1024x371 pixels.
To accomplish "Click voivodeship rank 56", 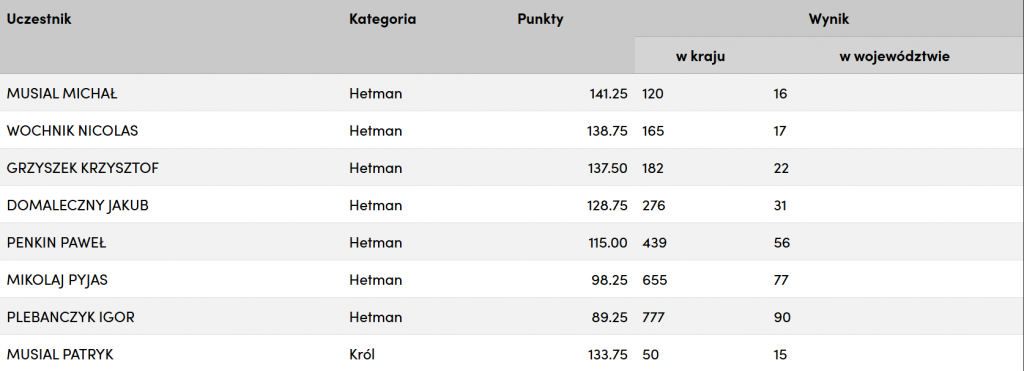I will 782,243.
